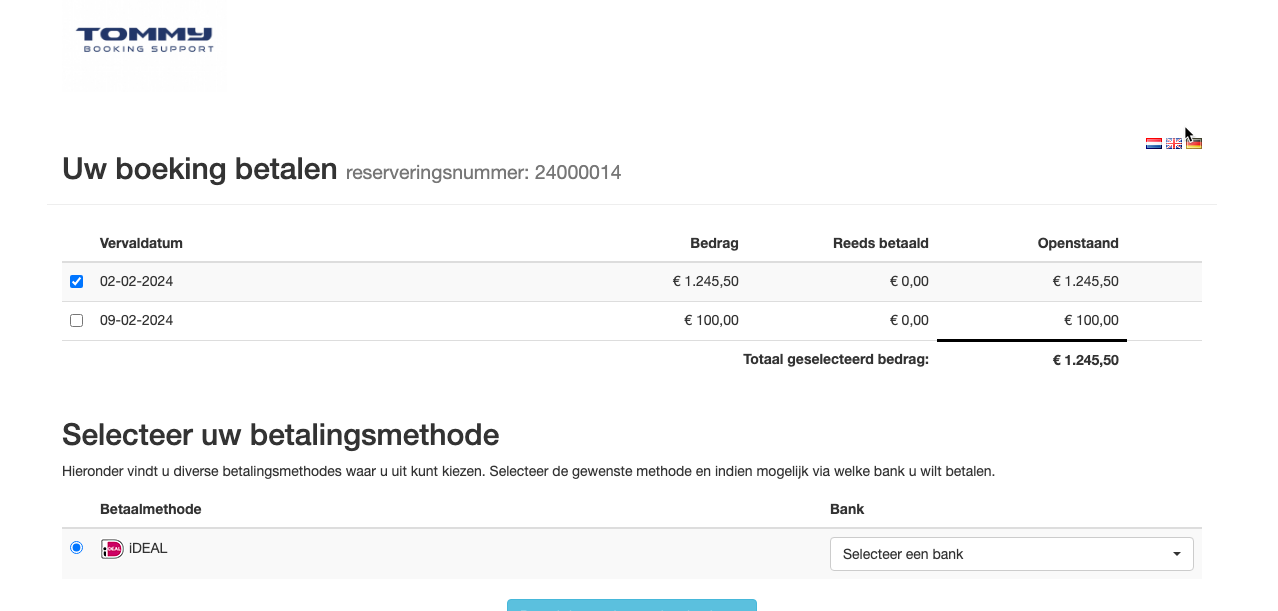The image size is (1278, 611).
Task: Click the bank dropdown arrow caret
Action: (1176, 555)
